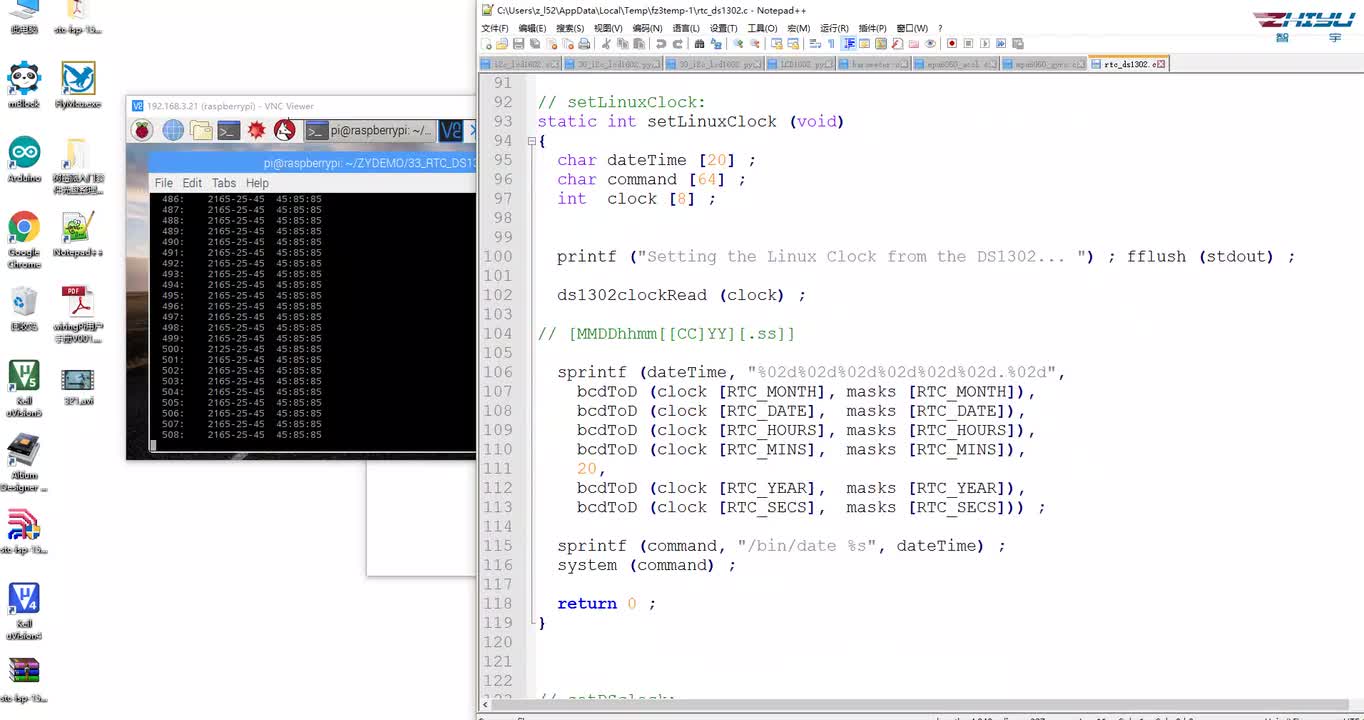Screen dimensions: 1364x720
Task: Select Google Chrome desktop icon
Action: pos(24,239)
